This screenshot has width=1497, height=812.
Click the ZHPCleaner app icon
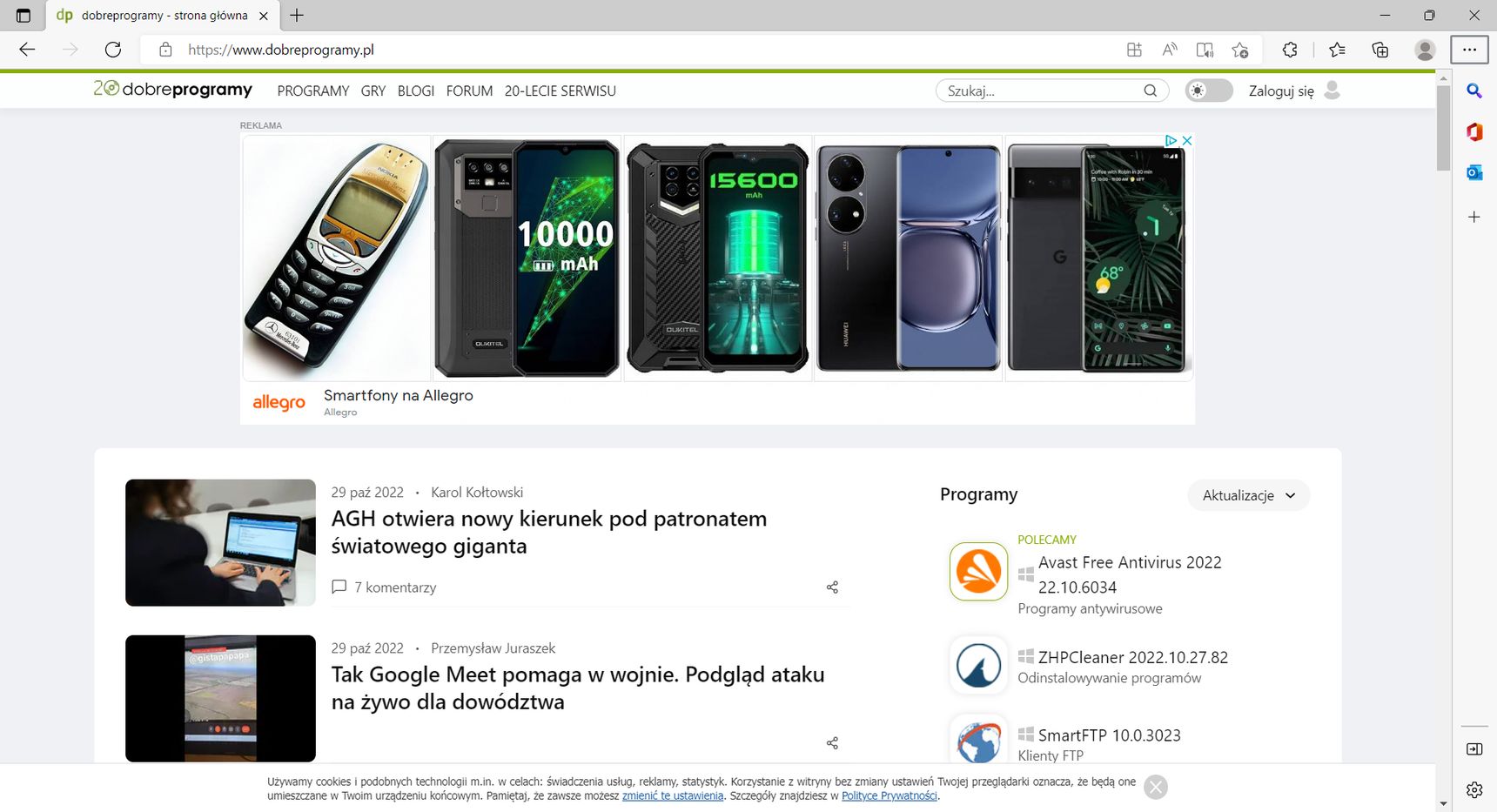click(978, 666)
